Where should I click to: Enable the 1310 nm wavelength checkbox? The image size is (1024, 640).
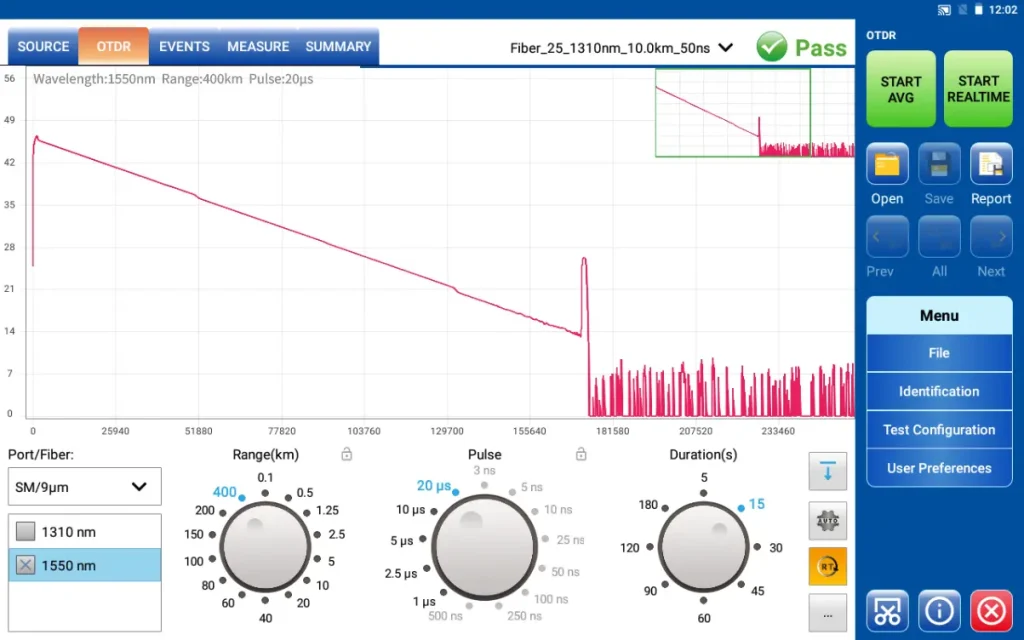[x=26, y=532]
